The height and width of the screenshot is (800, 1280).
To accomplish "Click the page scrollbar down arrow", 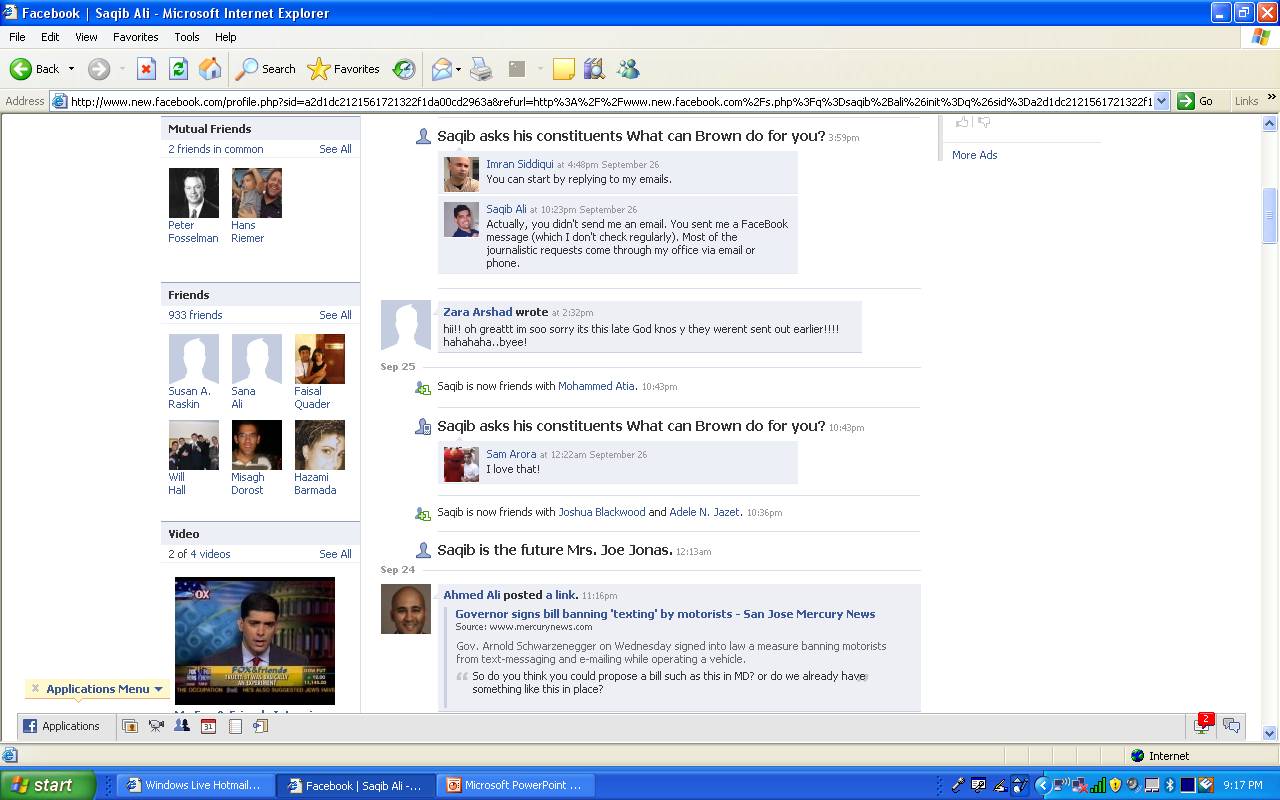I will 1270,733.
